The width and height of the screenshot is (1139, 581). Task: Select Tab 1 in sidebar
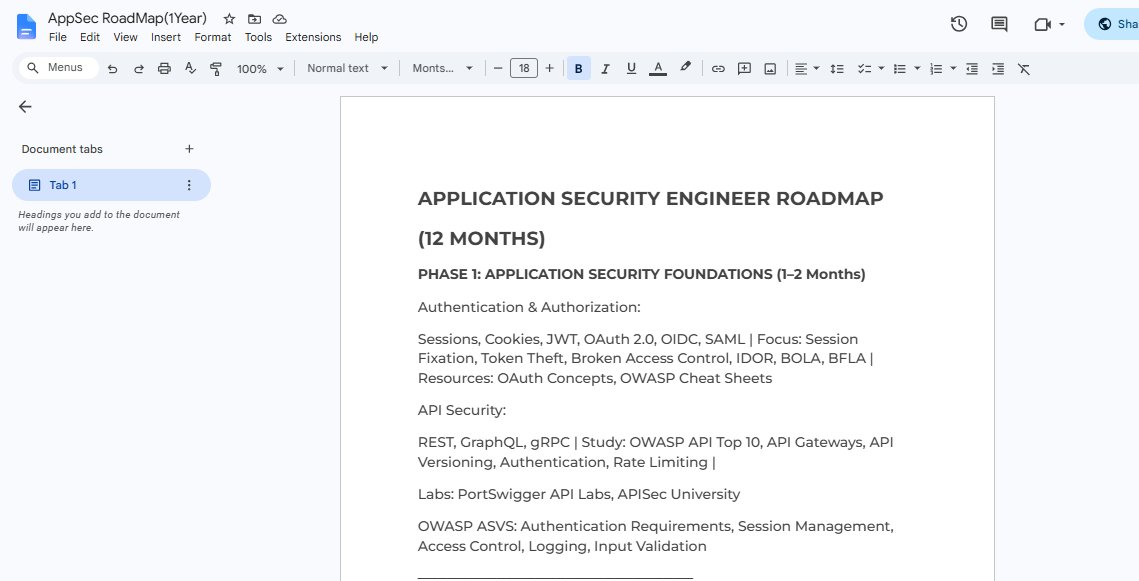coord(111,185)
